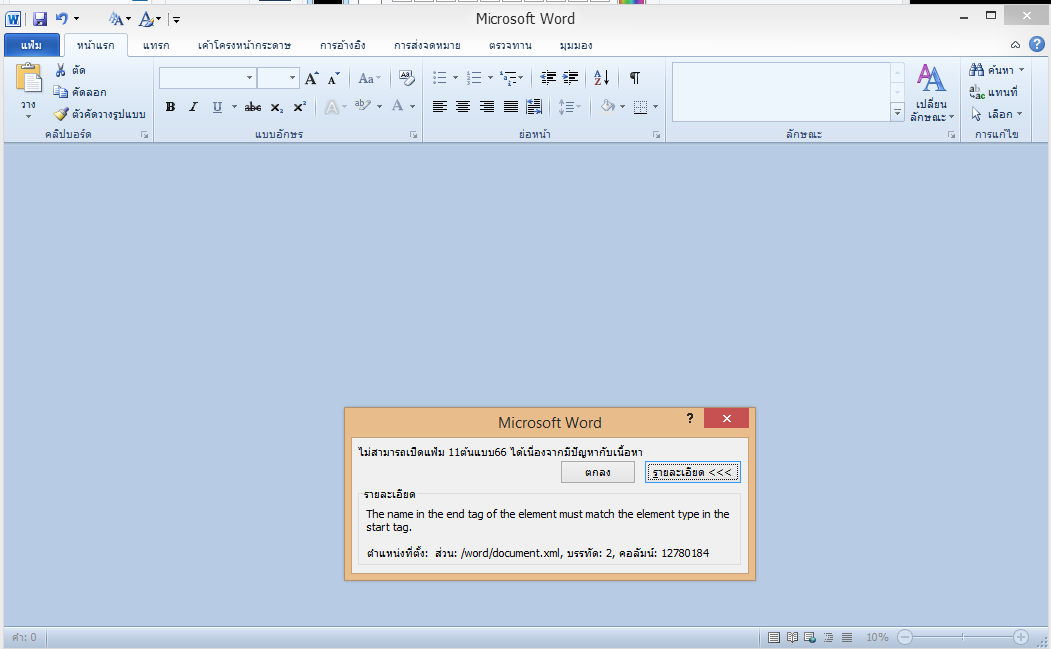Open the font size dropdown

point(292,78)
